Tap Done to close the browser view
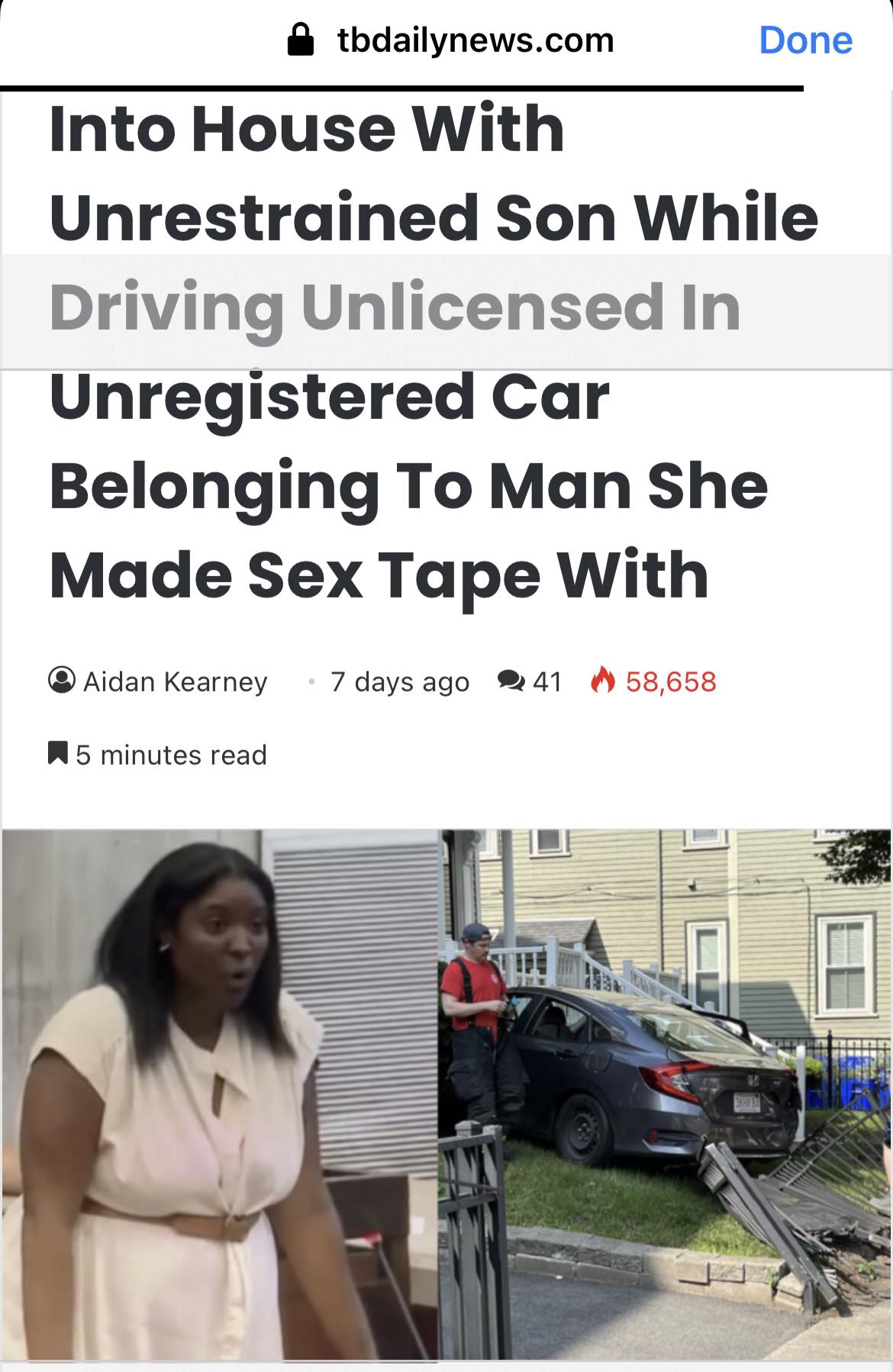The image size is (893, 1372). [805, 40]
